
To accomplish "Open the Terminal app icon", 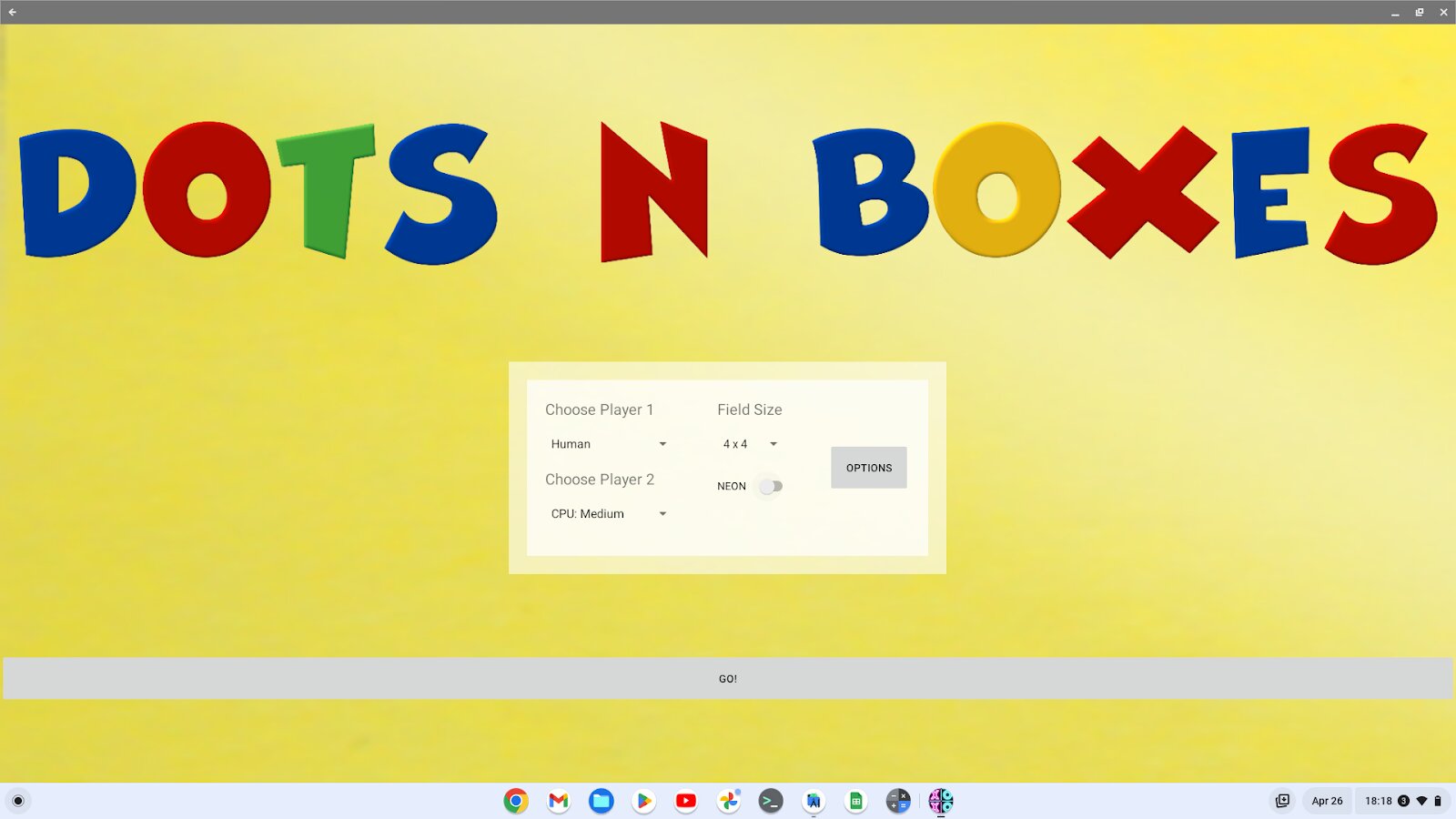I will (x=771, y=801).
